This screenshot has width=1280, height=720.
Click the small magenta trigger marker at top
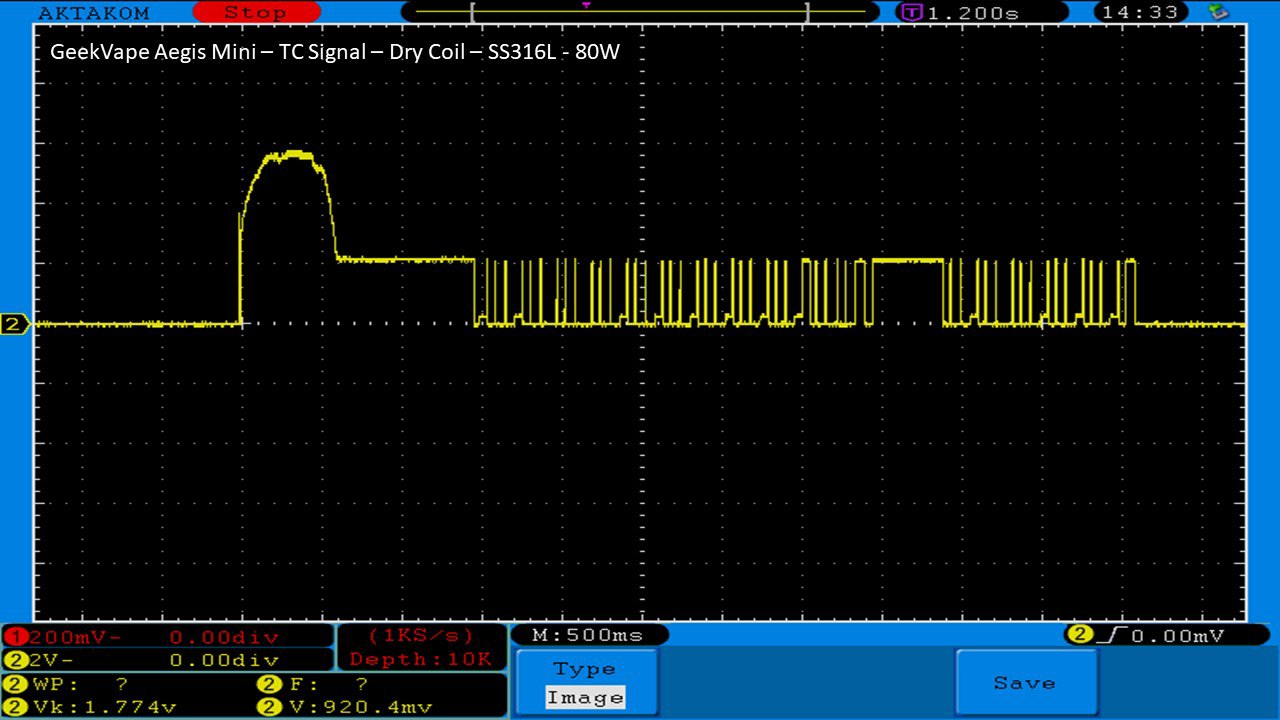coord(585,6)
